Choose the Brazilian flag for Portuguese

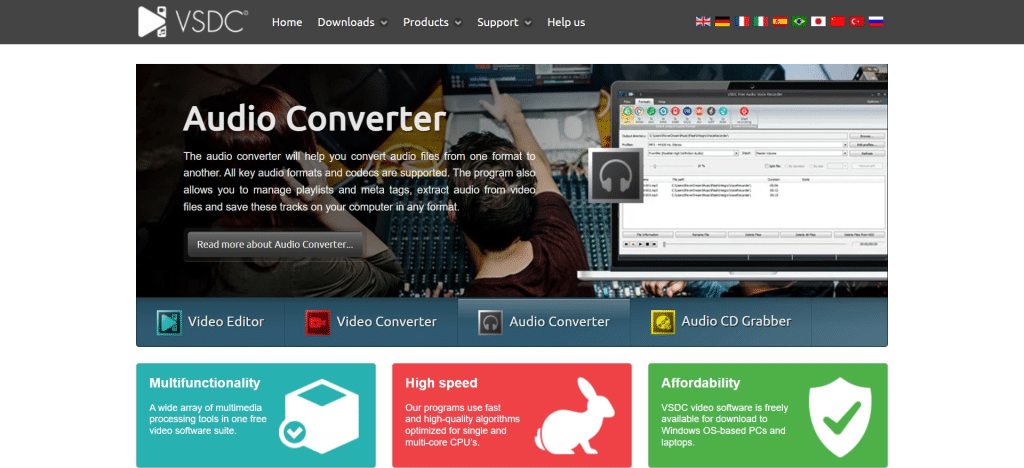[799, 21]
